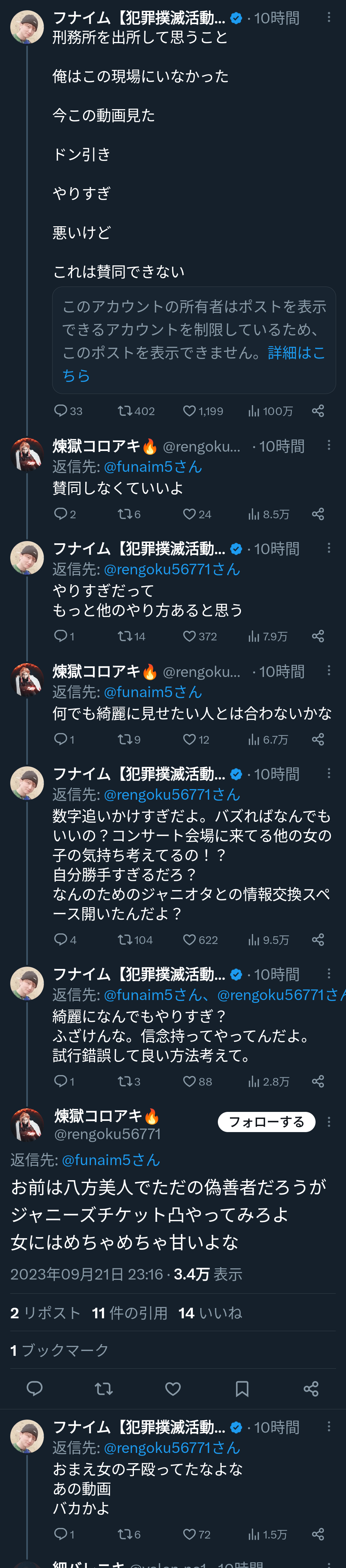Open @funaim5さん mention in main post reply line

pos(111,1160)
